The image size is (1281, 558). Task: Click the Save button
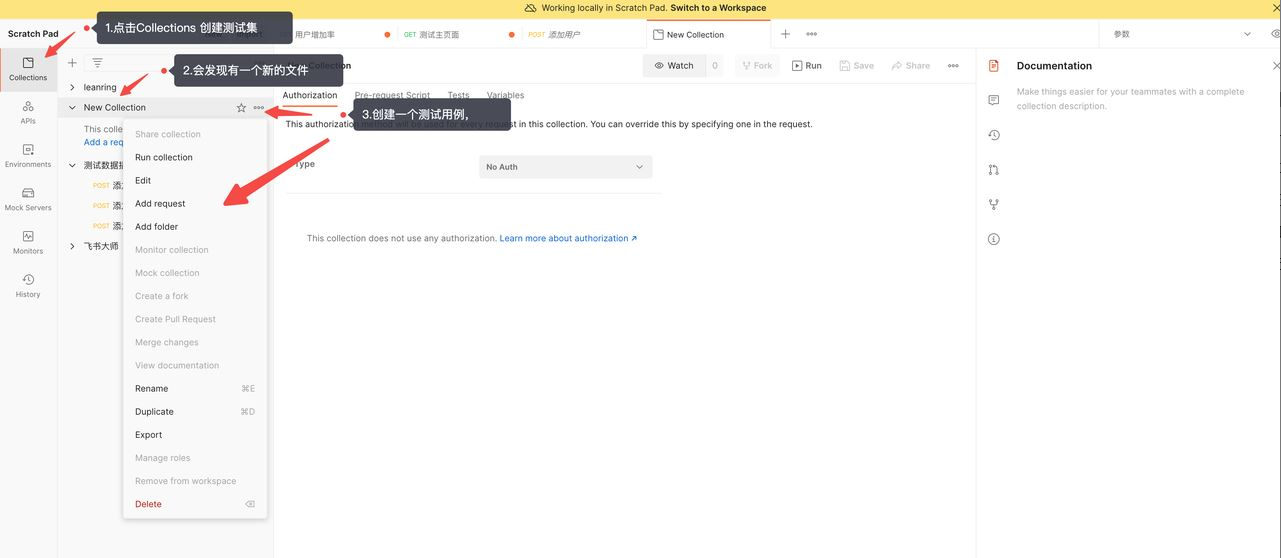tap(857, 66)
